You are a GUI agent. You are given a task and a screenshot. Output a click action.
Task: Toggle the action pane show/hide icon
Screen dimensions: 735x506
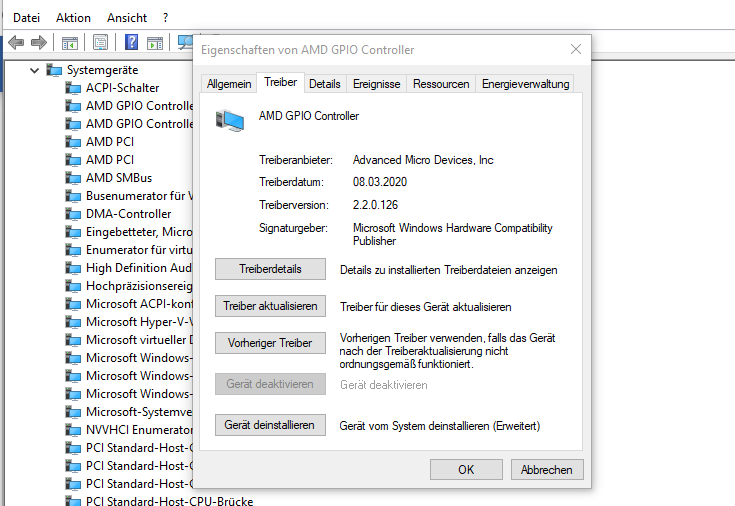[x=155, y=43]
